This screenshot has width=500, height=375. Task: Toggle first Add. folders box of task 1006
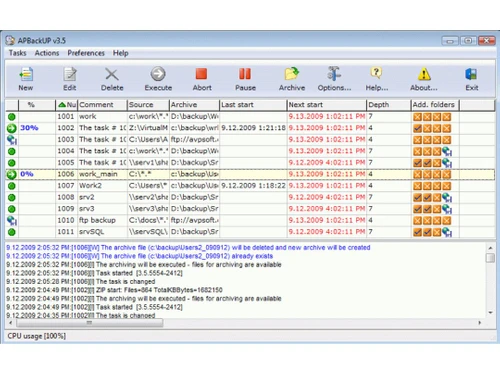pos(417,174)
